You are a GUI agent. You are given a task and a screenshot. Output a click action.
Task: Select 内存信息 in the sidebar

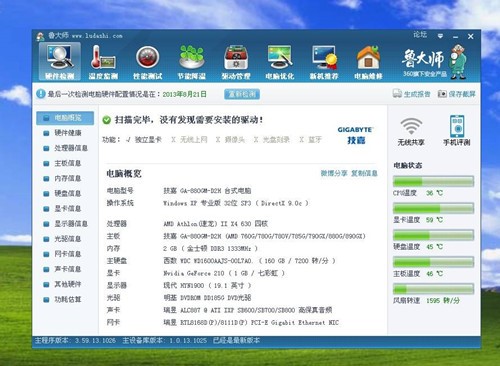click(65, 178)
